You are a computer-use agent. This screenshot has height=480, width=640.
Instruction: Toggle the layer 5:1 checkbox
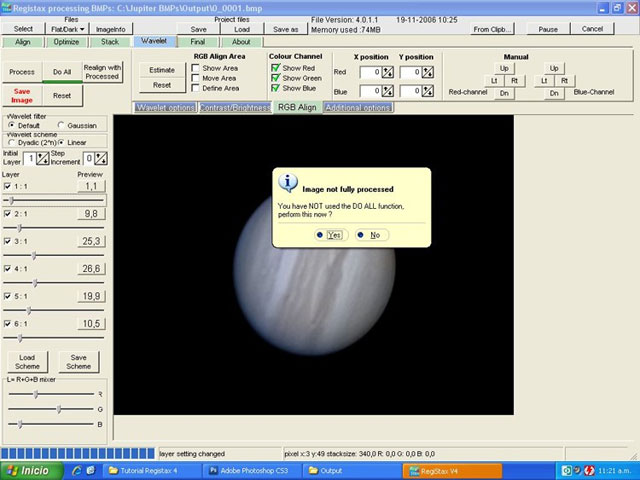(x=8, y=296)
